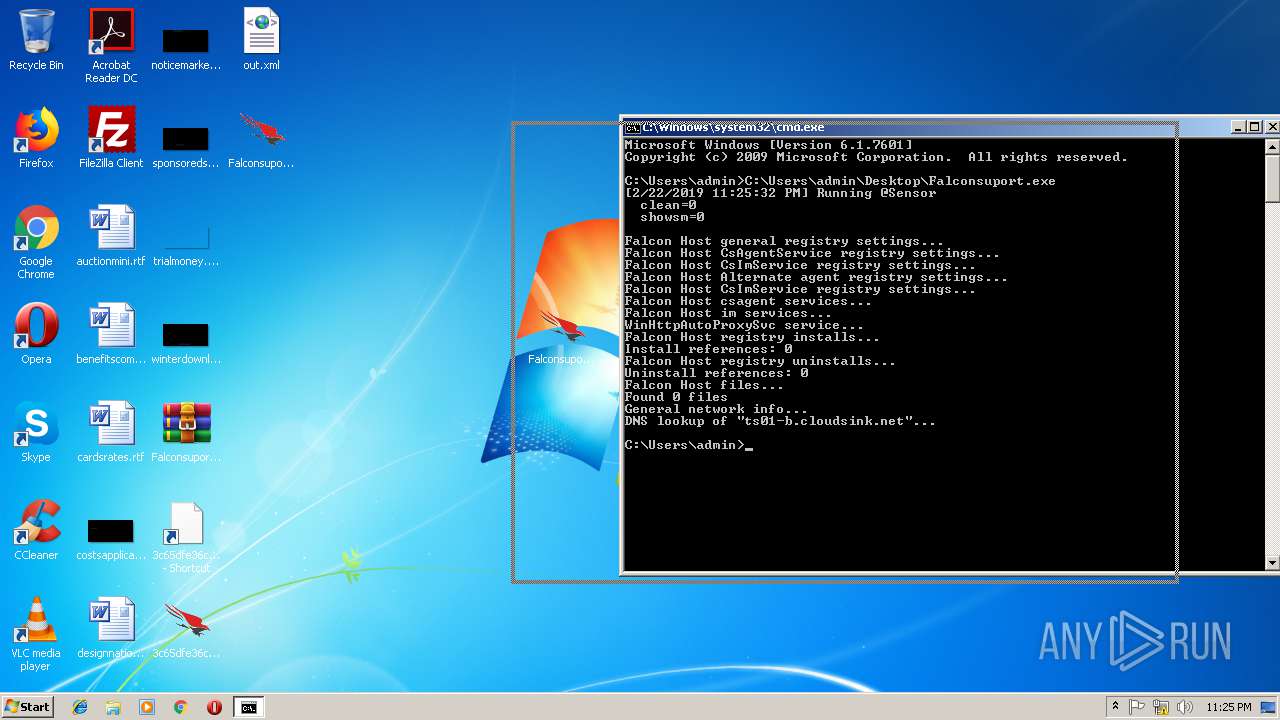Show hidden tray icons arrow
The height and width of the screenshot is (720, 1280).
tap(1115, 707)
